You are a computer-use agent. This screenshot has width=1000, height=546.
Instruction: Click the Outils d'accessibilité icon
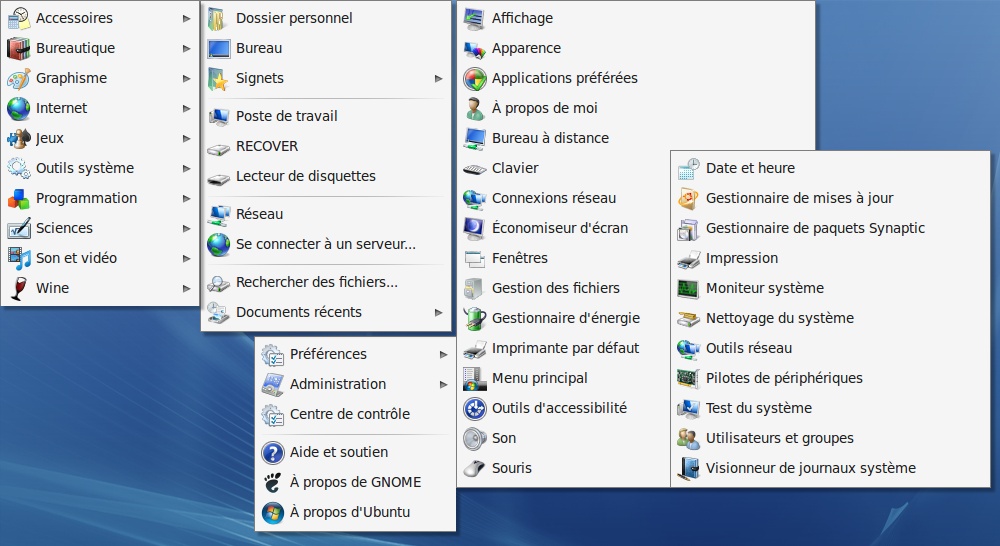474,408
